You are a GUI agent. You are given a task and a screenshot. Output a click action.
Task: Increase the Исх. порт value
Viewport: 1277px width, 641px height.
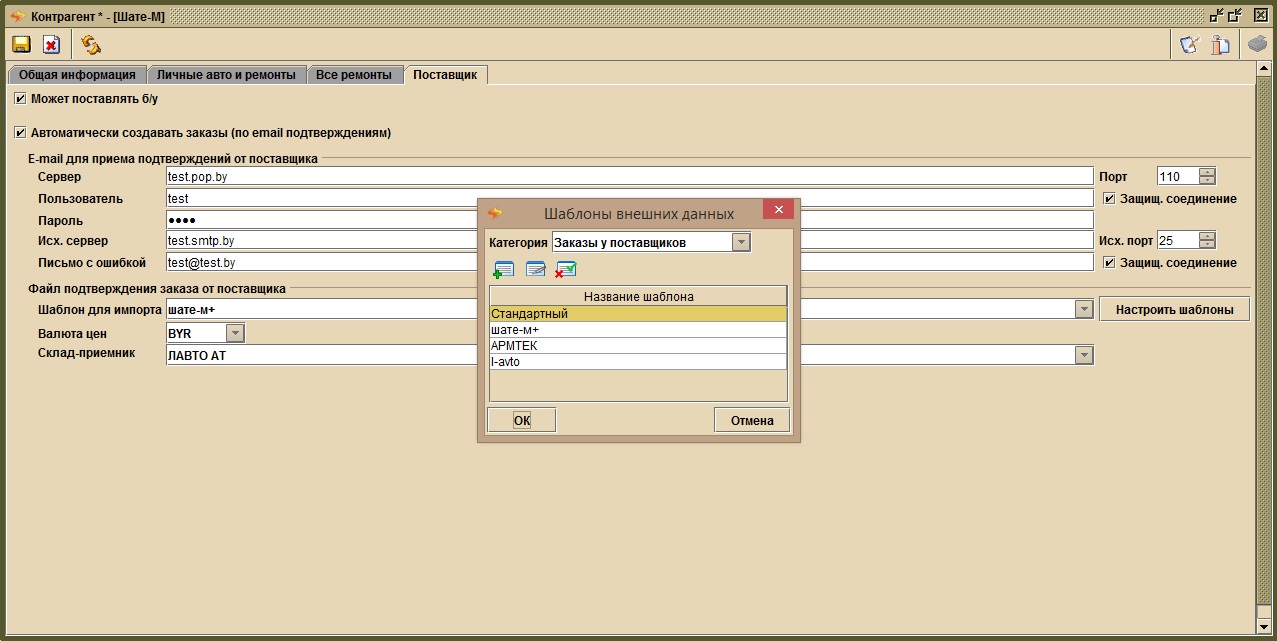click(1208, 236)
